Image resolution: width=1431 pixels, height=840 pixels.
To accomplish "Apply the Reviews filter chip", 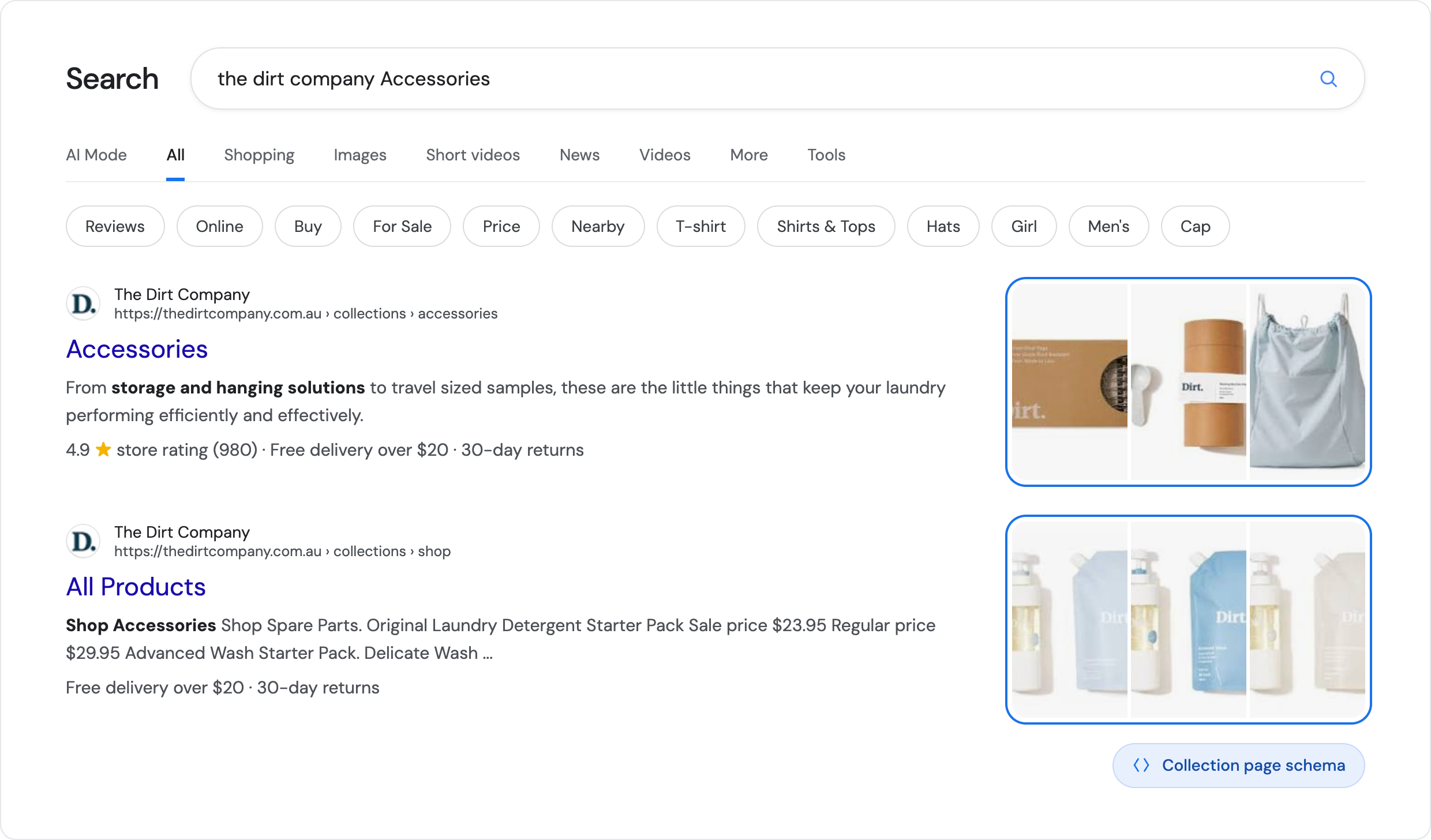I will coord(115,226).
